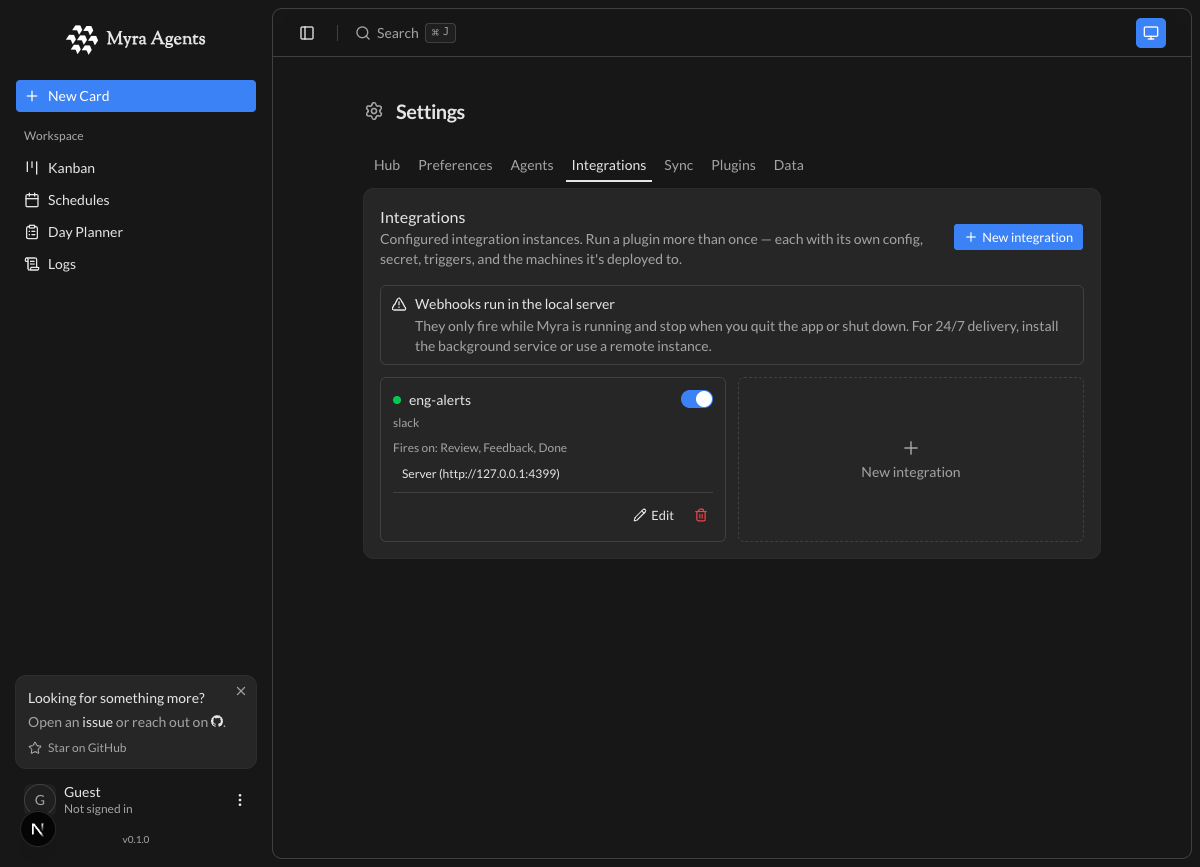This screenshot has width=1200, height=867.
Task: Click the webhook warning triangle icon
Action: coord(399,304)
